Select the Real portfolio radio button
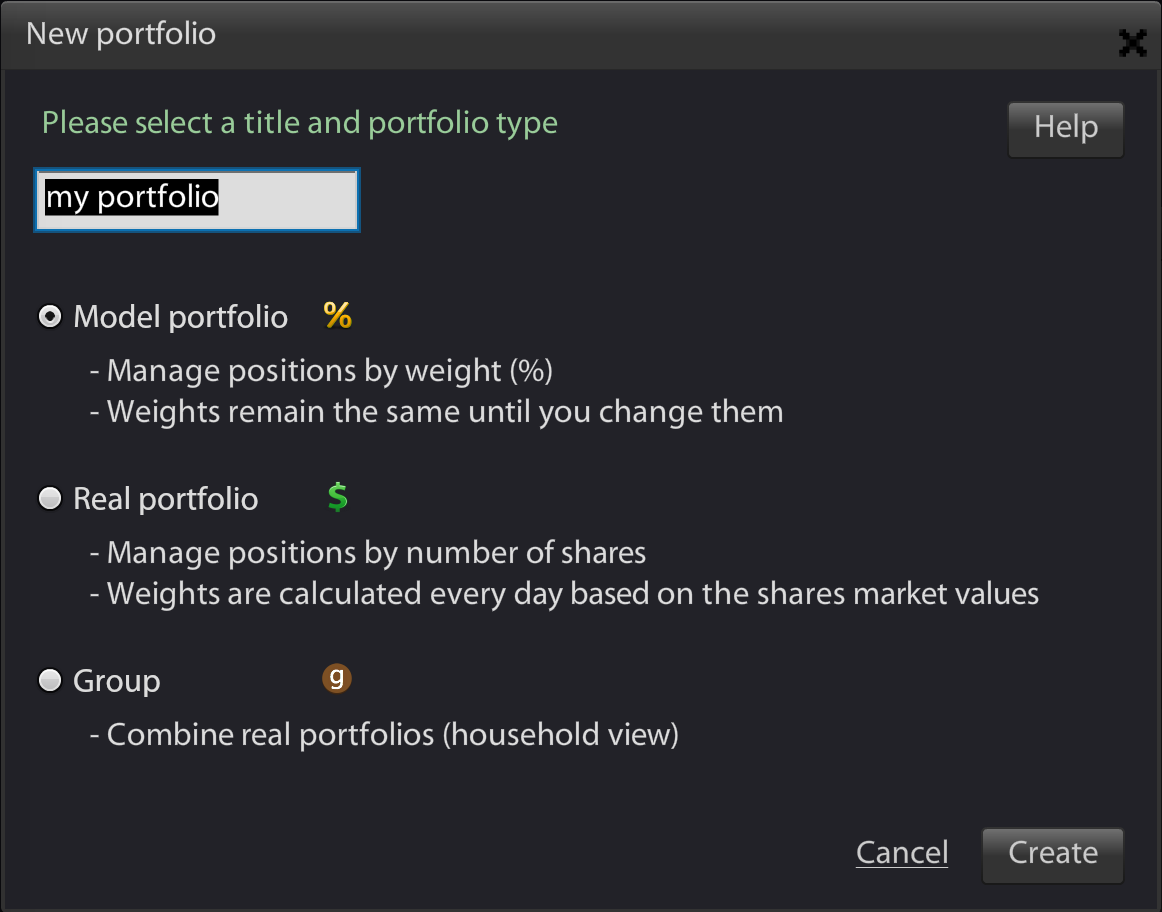Image resolution: width=1162 pixels, height=912 pixels. (x=50, y=498)
